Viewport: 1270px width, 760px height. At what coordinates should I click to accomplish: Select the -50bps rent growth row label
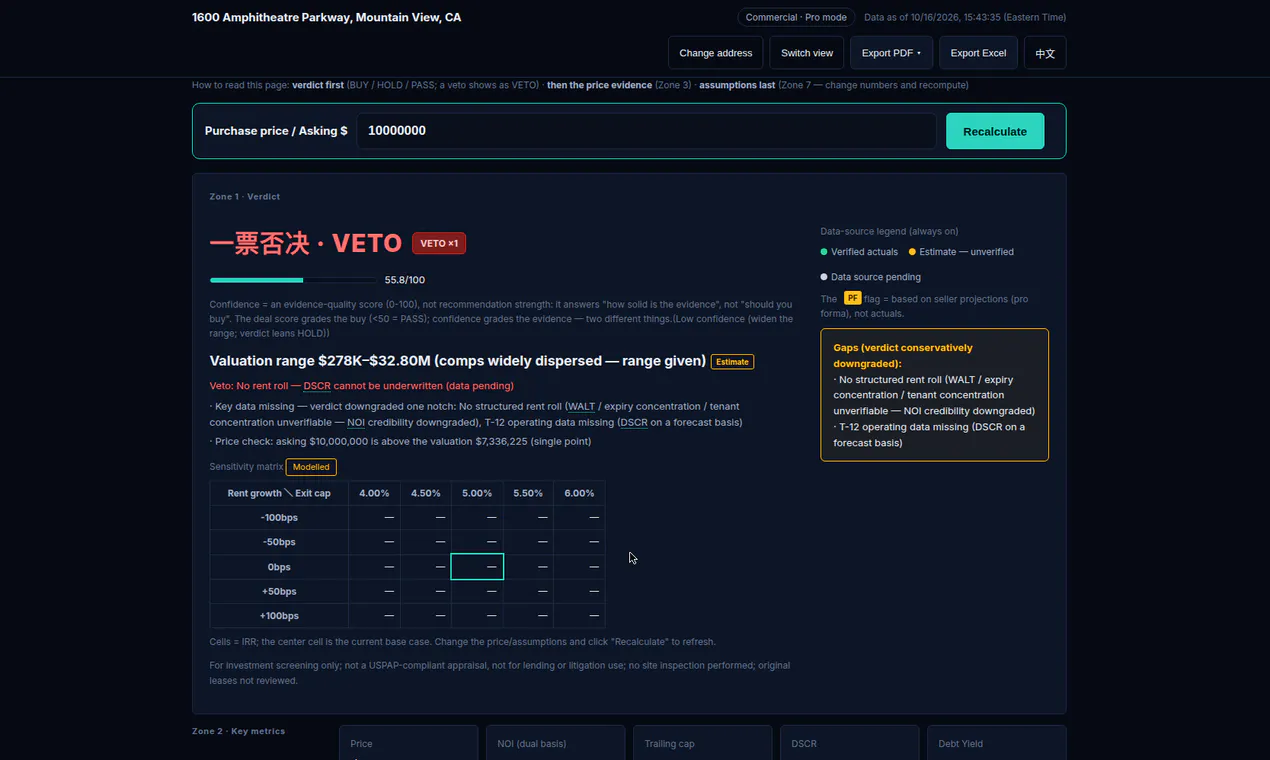(279, 542)
